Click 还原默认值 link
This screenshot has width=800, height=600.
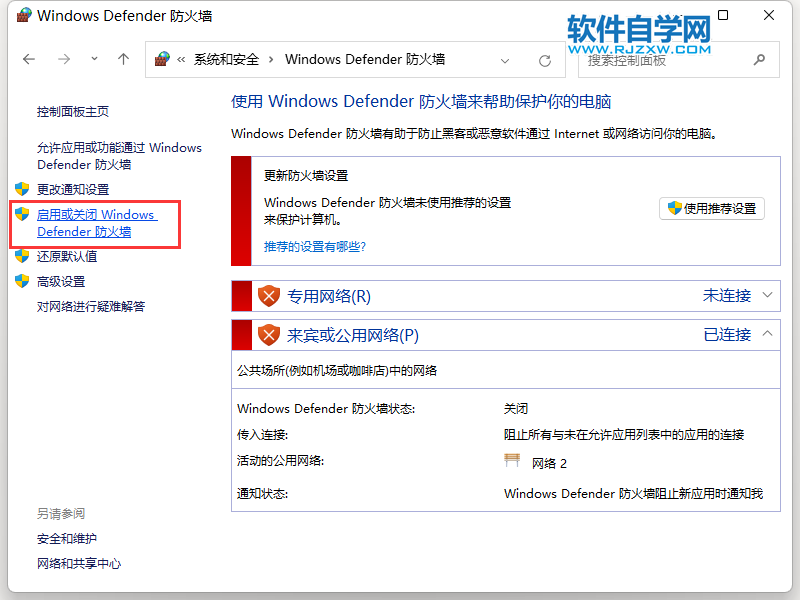(67, 256)
